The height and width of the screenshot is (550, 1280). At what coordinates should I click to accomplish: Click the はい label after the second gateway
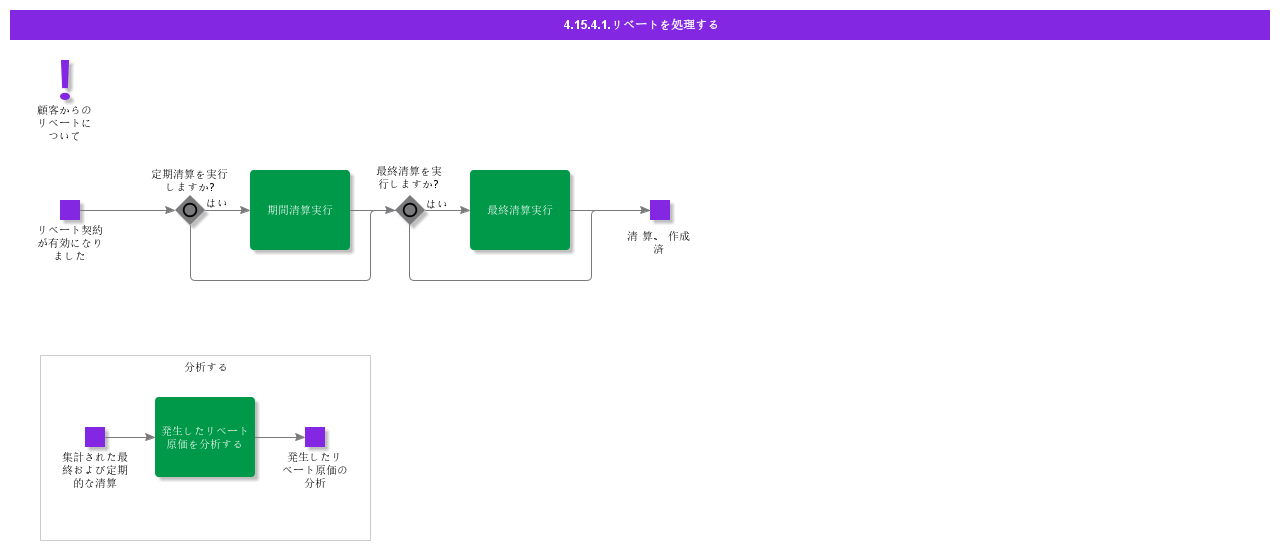pyautogui.click(x=437, y=203)
